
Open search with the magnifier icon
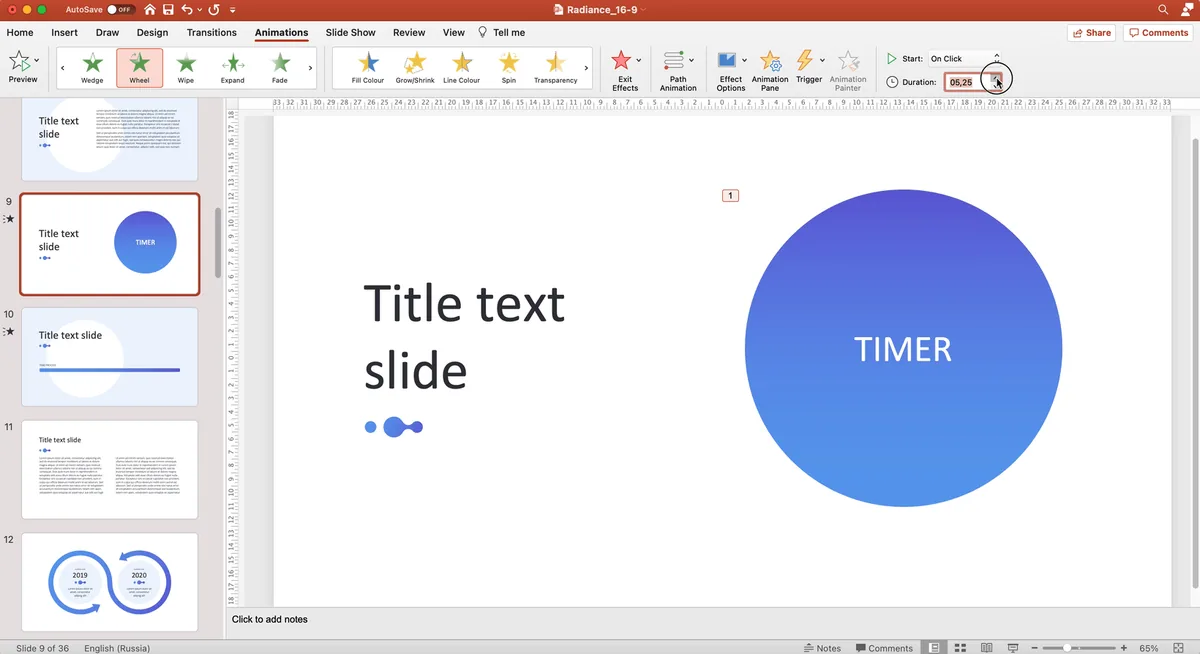[1163, 9]
